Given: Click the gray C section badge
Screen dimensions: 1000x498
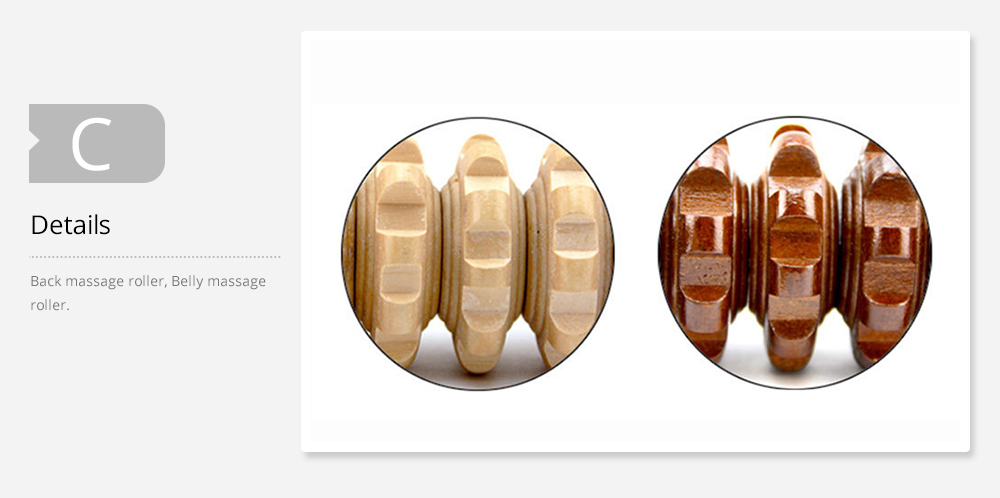Looking at the screenshot, I should click(x=97, y=143).
